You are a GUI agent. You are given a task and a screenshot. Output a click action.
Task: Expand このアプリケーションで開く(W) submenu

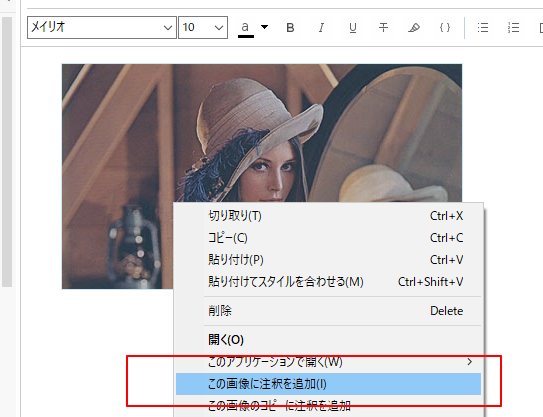coord(328,362)
